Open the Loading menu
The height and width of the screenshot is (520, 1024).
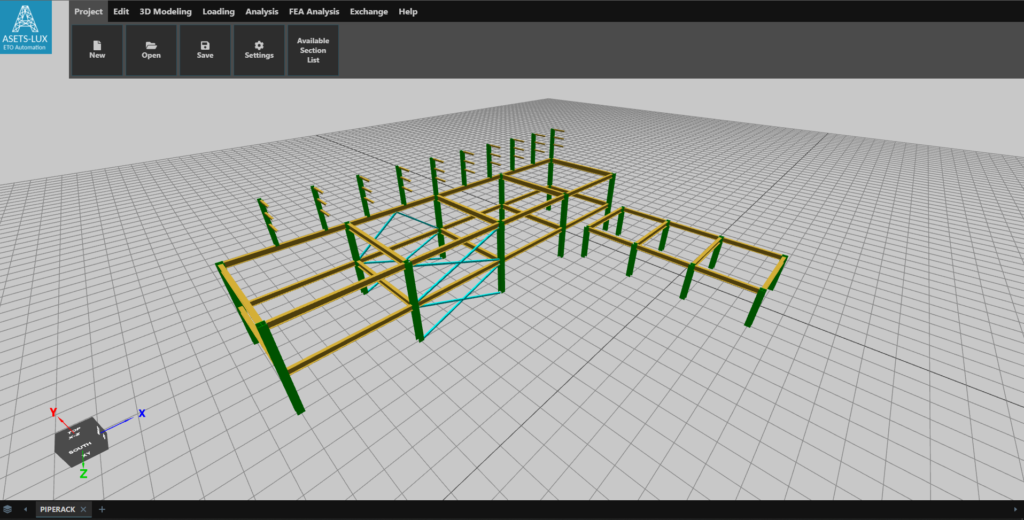click(x=218, y=11)
